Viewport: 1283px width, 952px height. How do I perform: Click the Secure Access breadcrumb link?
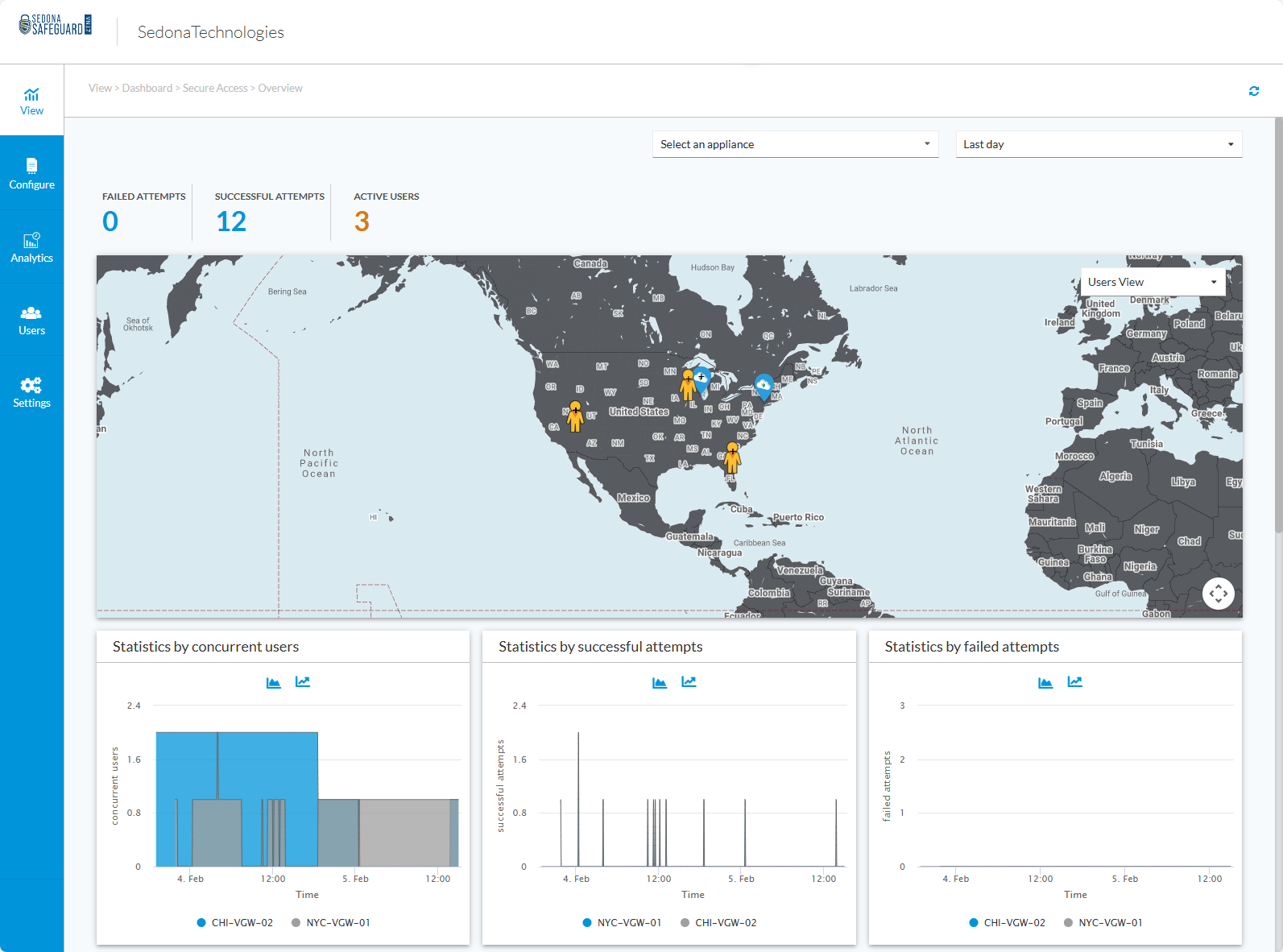point(215,88)
